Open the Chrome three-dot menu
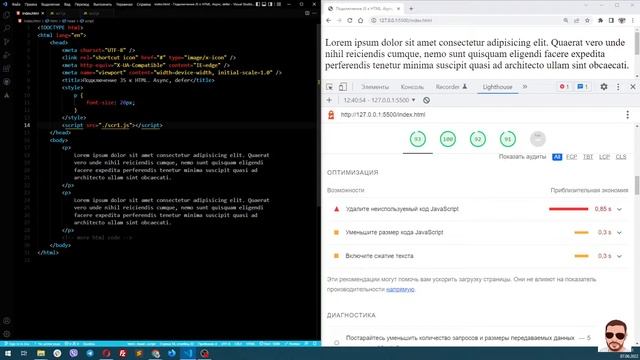This screenshot has height=360, width=640. 633,20
